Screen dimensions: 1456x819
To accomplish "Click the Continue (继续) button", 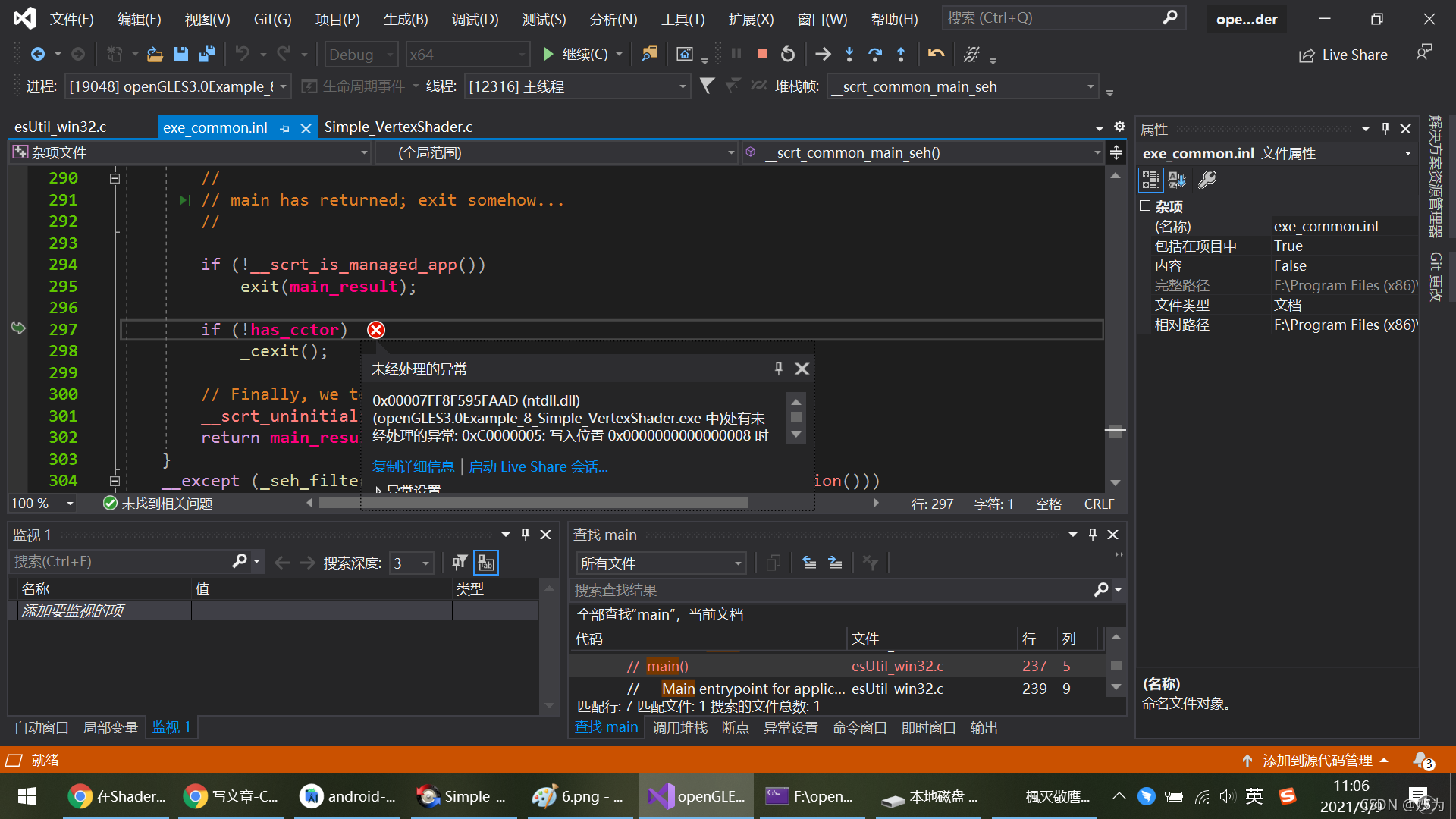I will pos(576,54).
